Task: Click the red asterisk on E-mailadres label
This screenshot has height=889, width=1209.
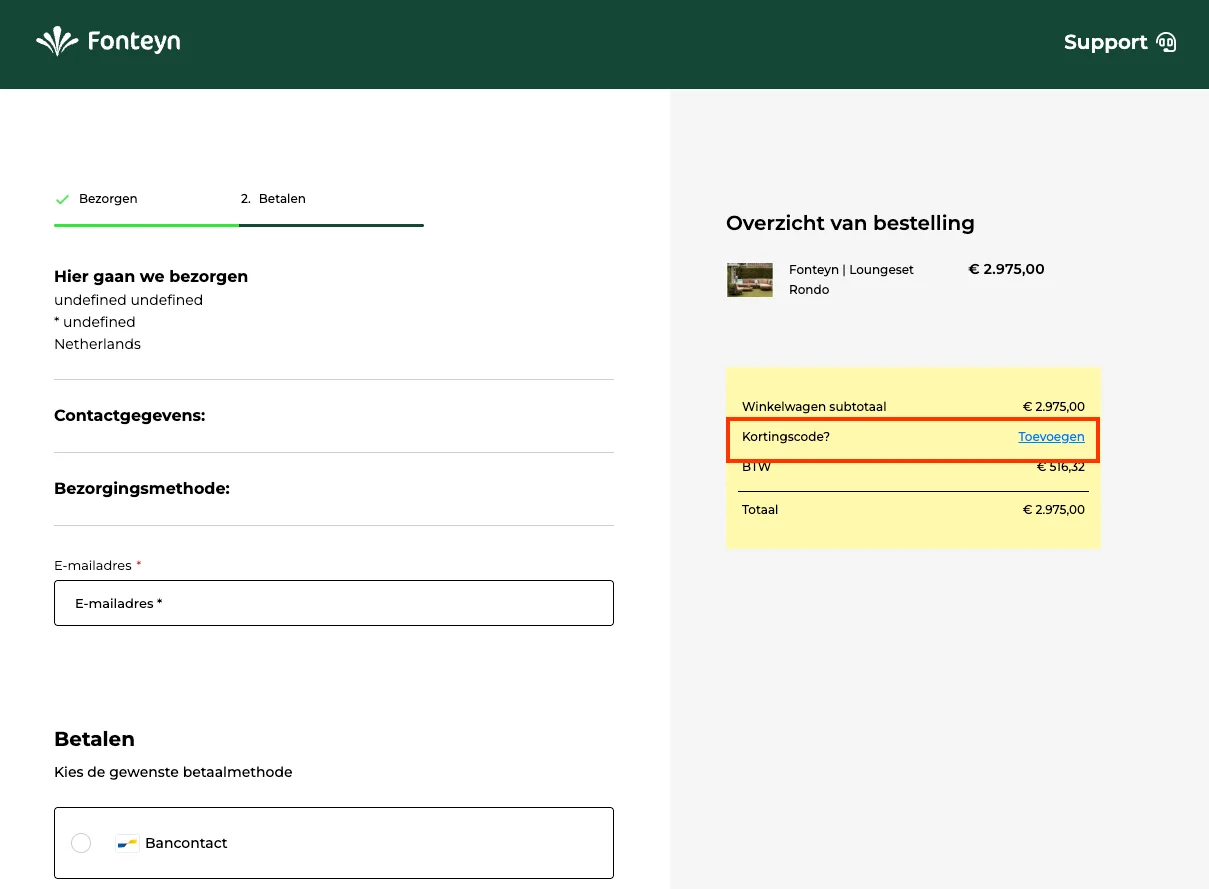Action: [137, 564]
